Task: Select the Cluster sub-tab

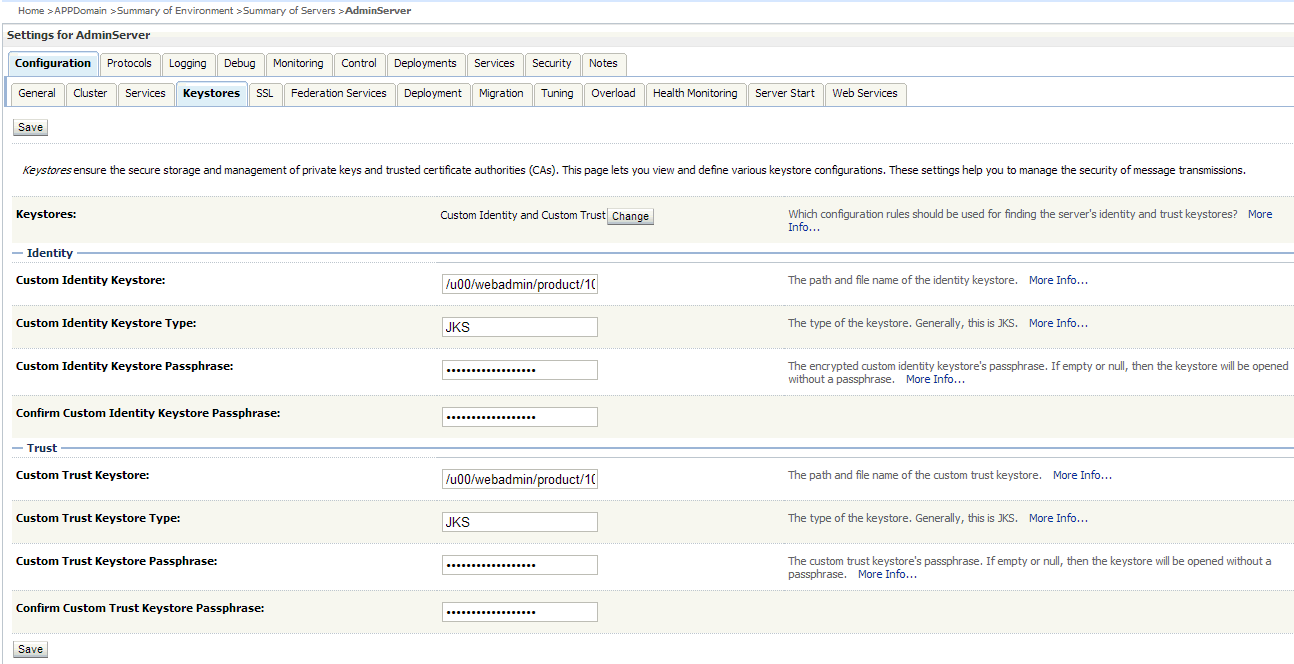Action: coord(90,93)
